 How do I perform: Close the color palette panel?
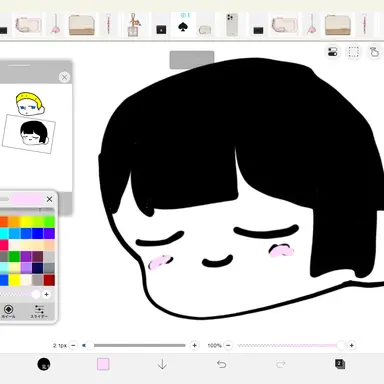pyautogui.click(x=50, y=199)
